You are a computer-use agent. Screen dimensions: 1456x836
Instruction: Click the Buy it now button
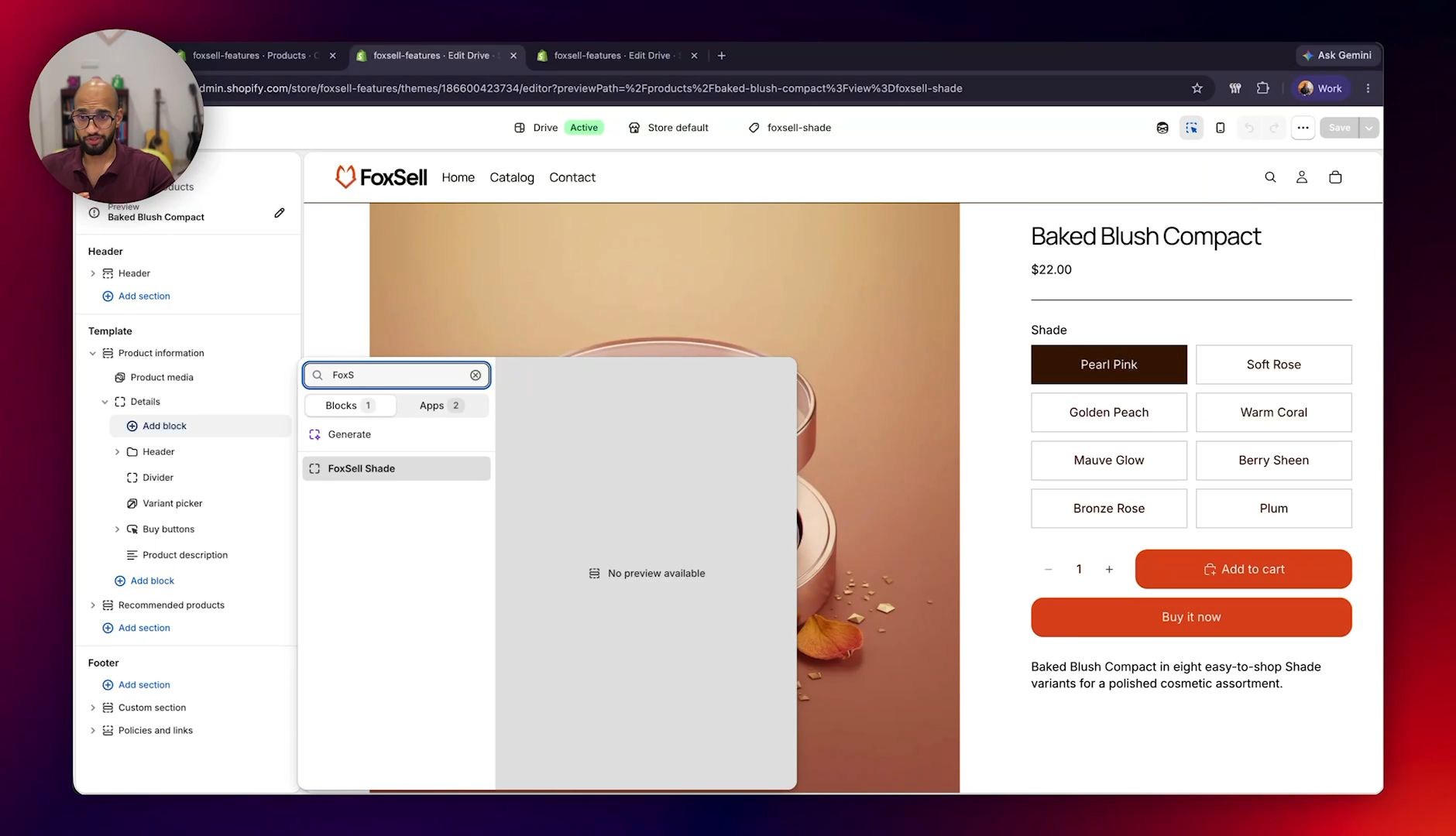point(1191,617)
